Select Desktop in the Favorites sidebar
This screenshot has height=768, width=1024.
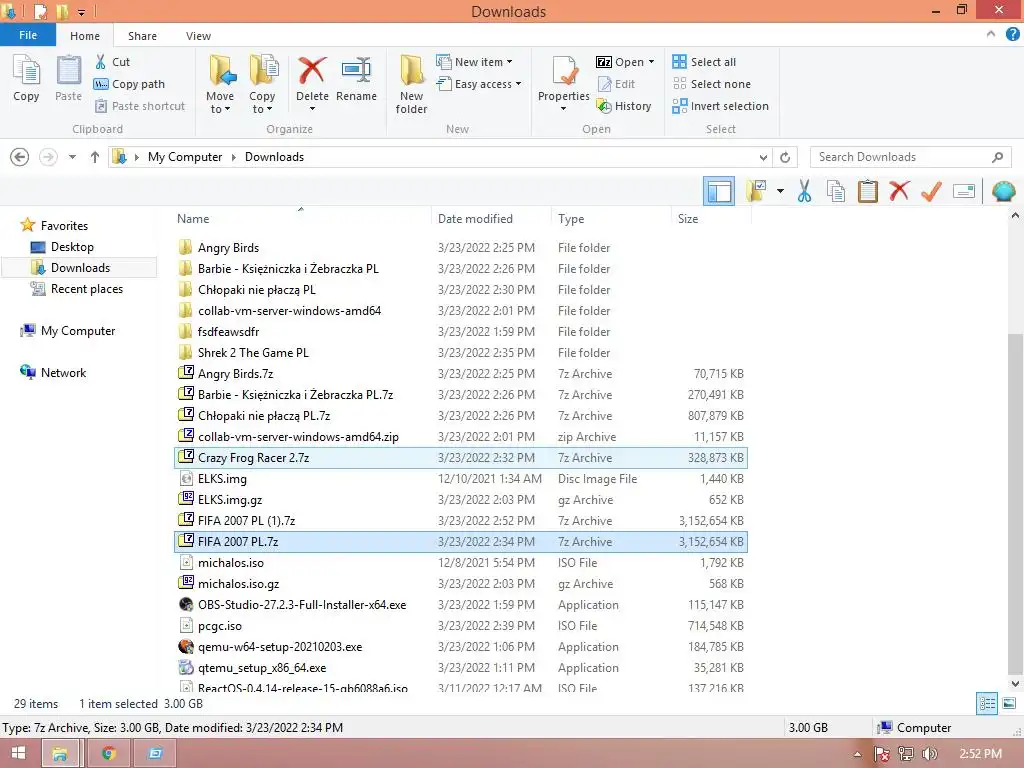72,247
